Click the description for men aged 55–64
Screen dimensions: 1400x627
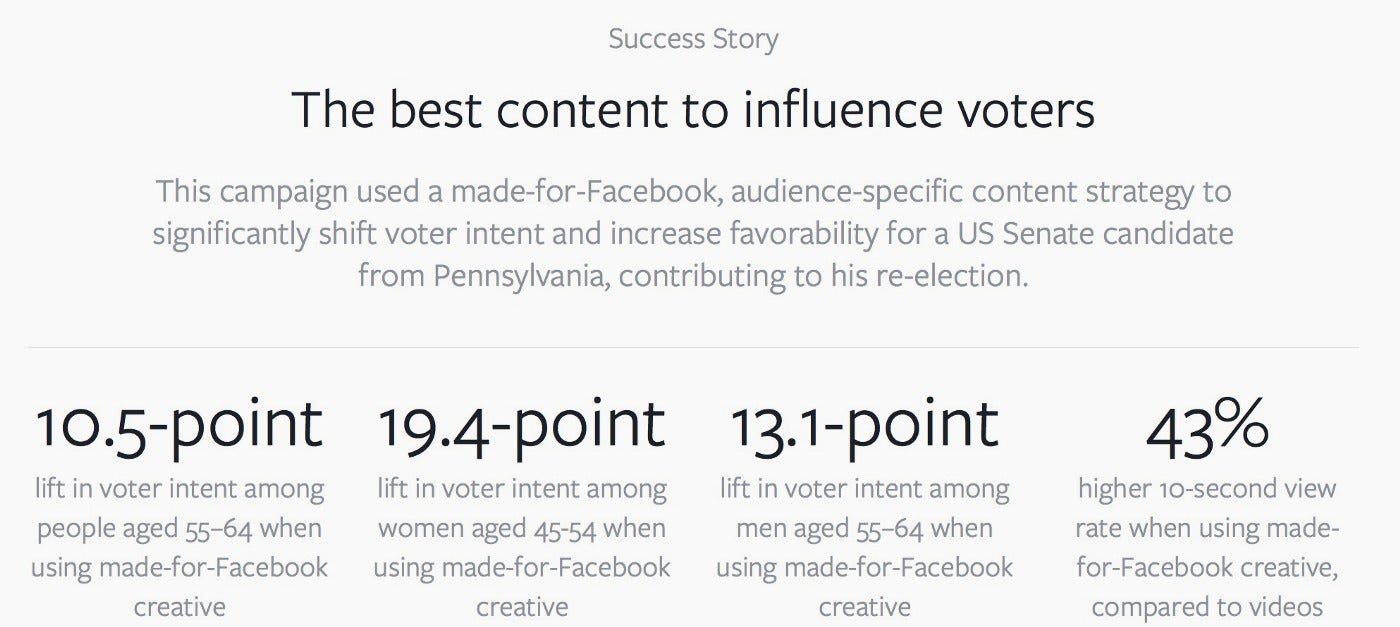865,548
